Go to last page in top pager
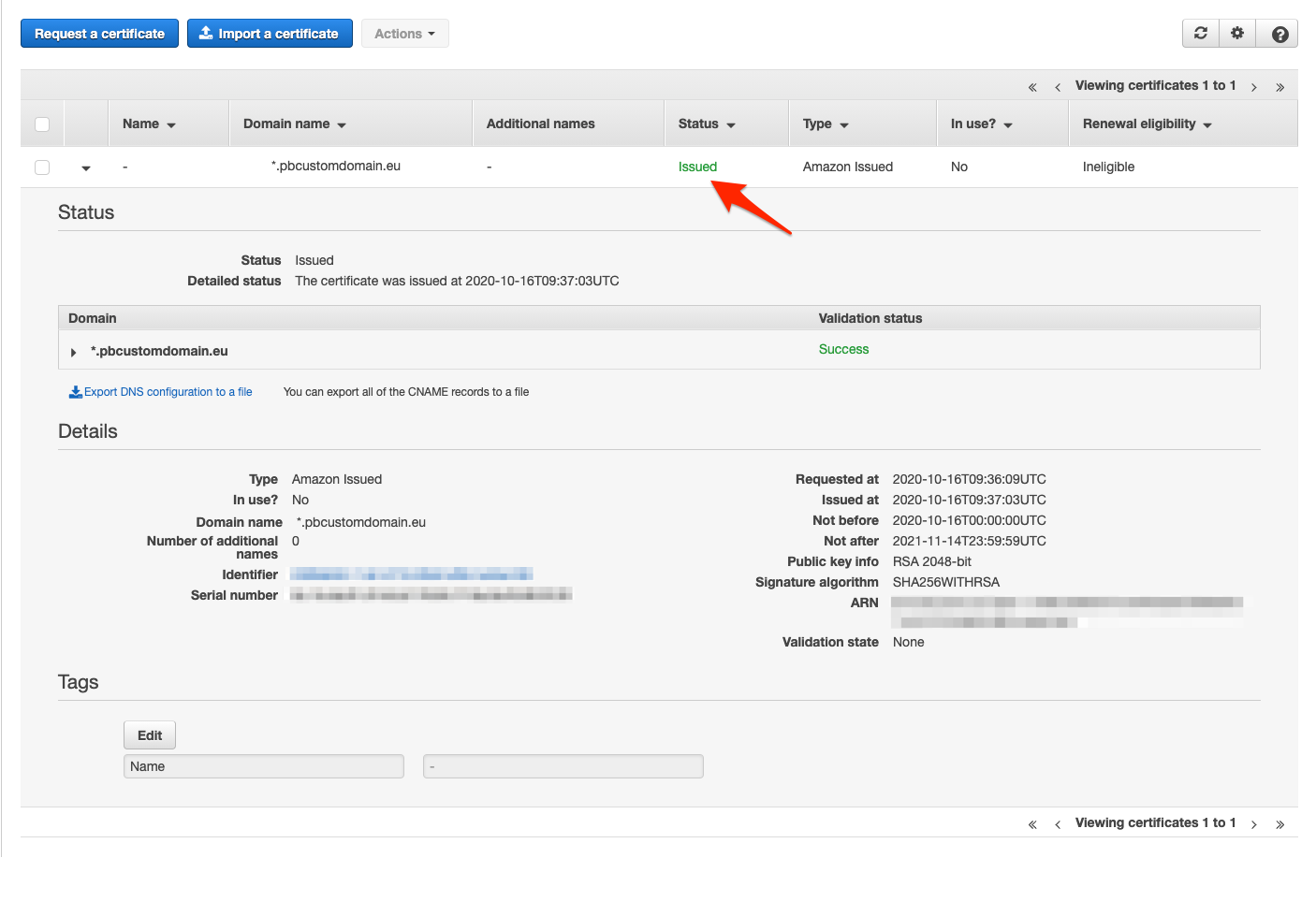The width and height of the screenshot is (1316, 916). click(x=1279, y=87)
